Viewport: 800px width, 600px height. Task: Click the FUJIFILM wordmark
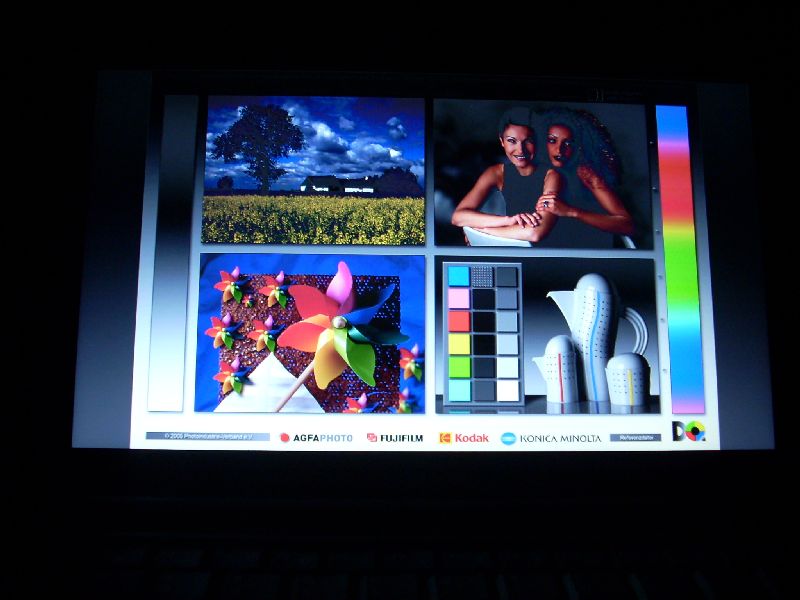click(402, 438)
